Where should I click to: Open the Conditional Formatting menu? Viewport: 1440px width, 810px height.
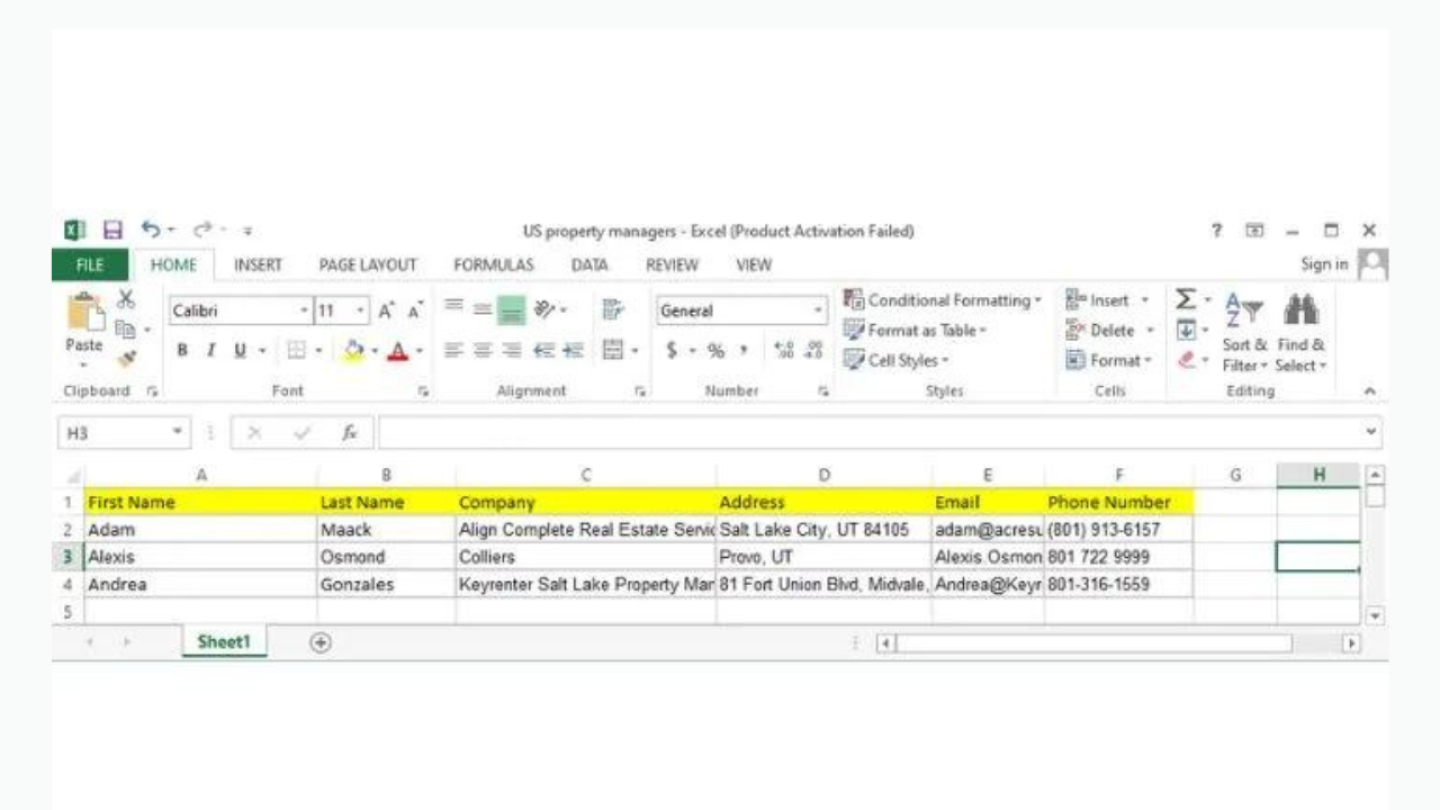tap(942, 300)
